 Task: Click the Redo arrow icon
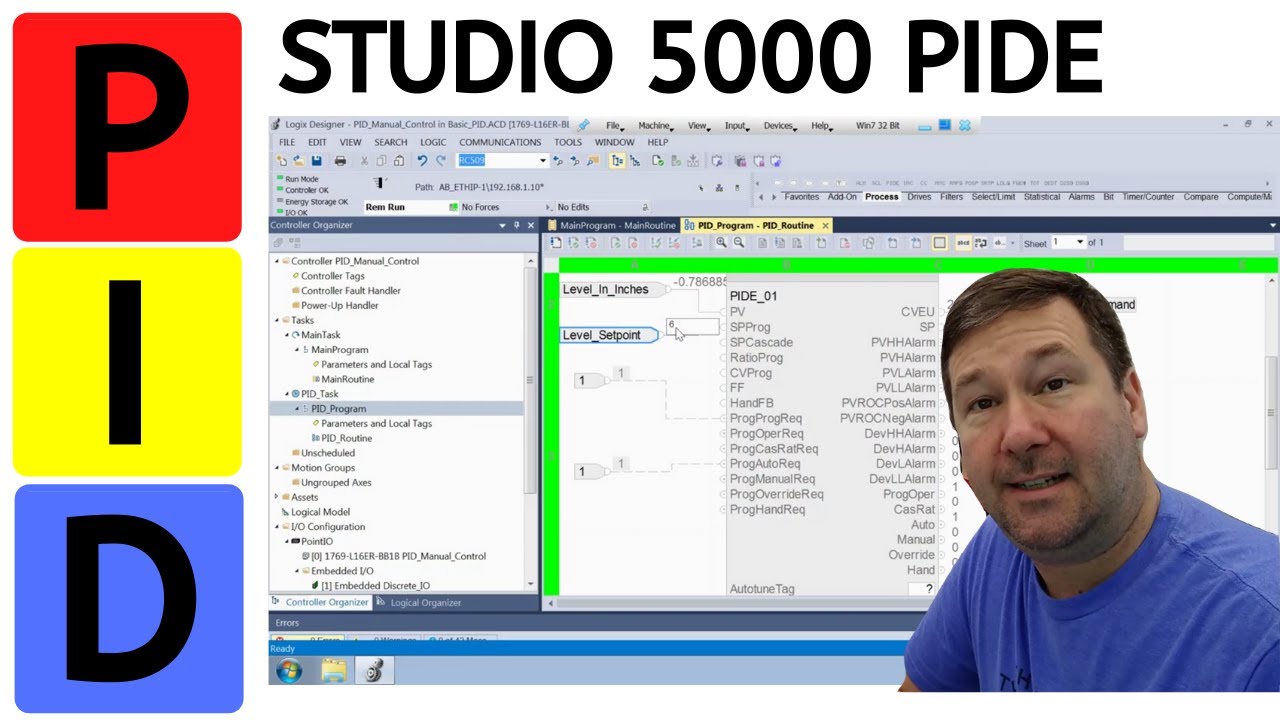point(441,161)
